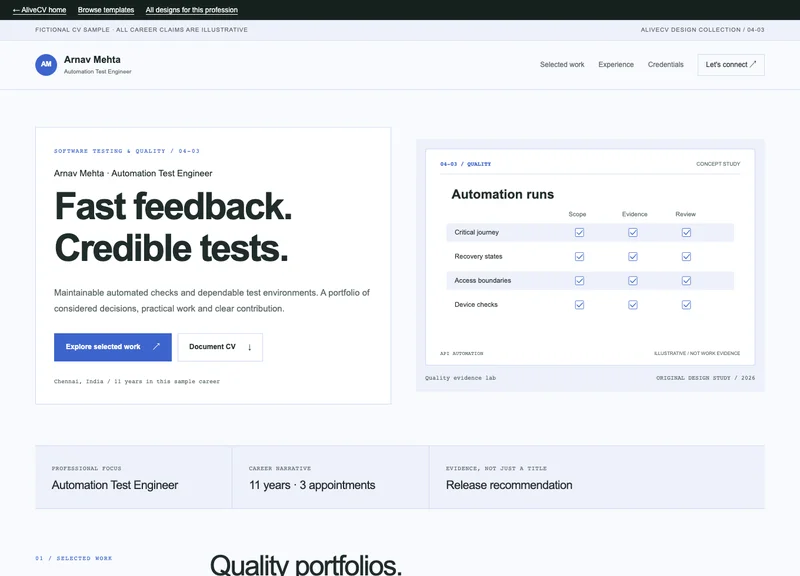
Task: Select the Access boundaries row label
Action: 483,281
